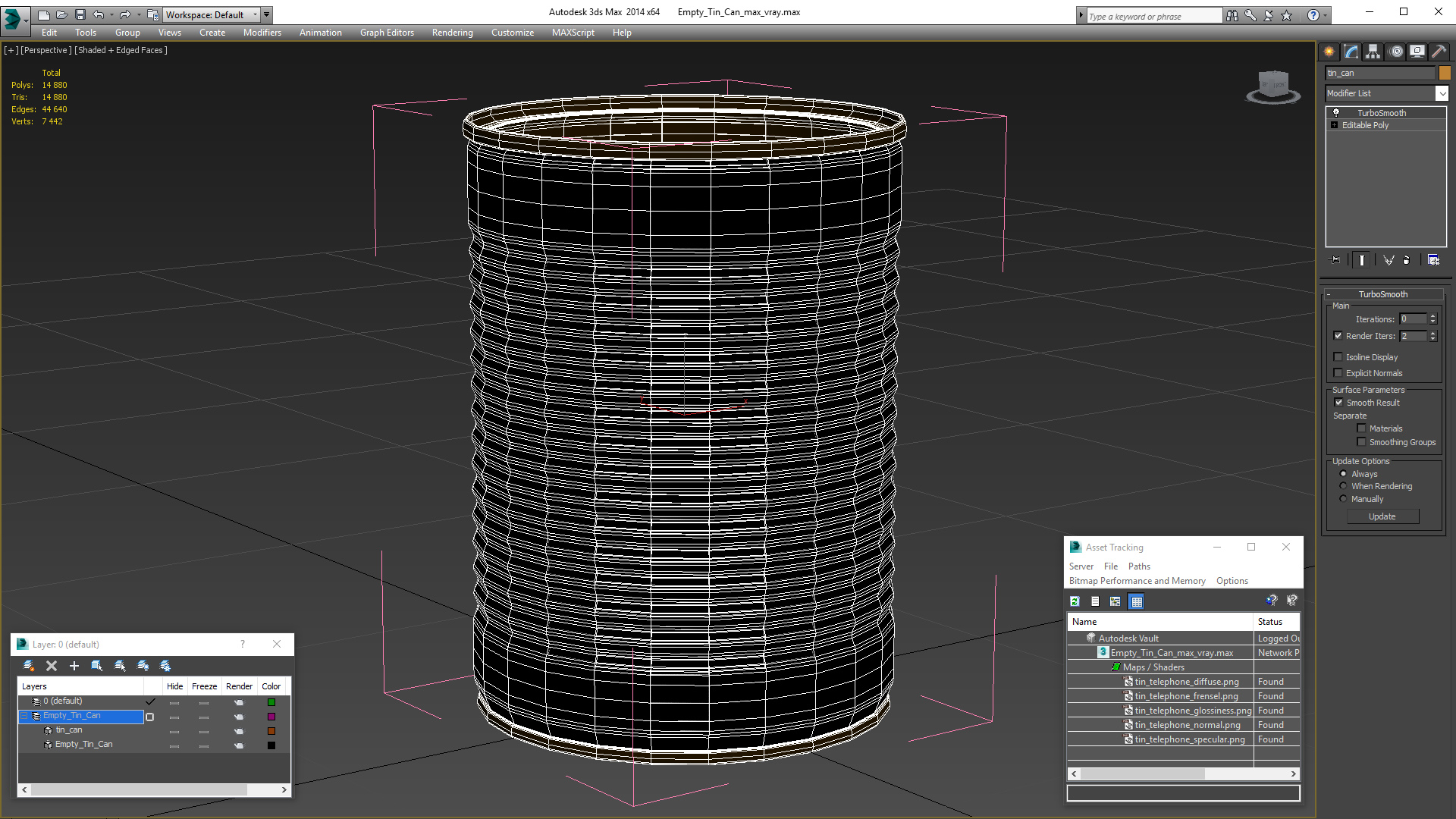The width and height of the screenshot is (1456, 819).
Task: Open Undo history dropdown arrow
Action: tap(111, 14)
